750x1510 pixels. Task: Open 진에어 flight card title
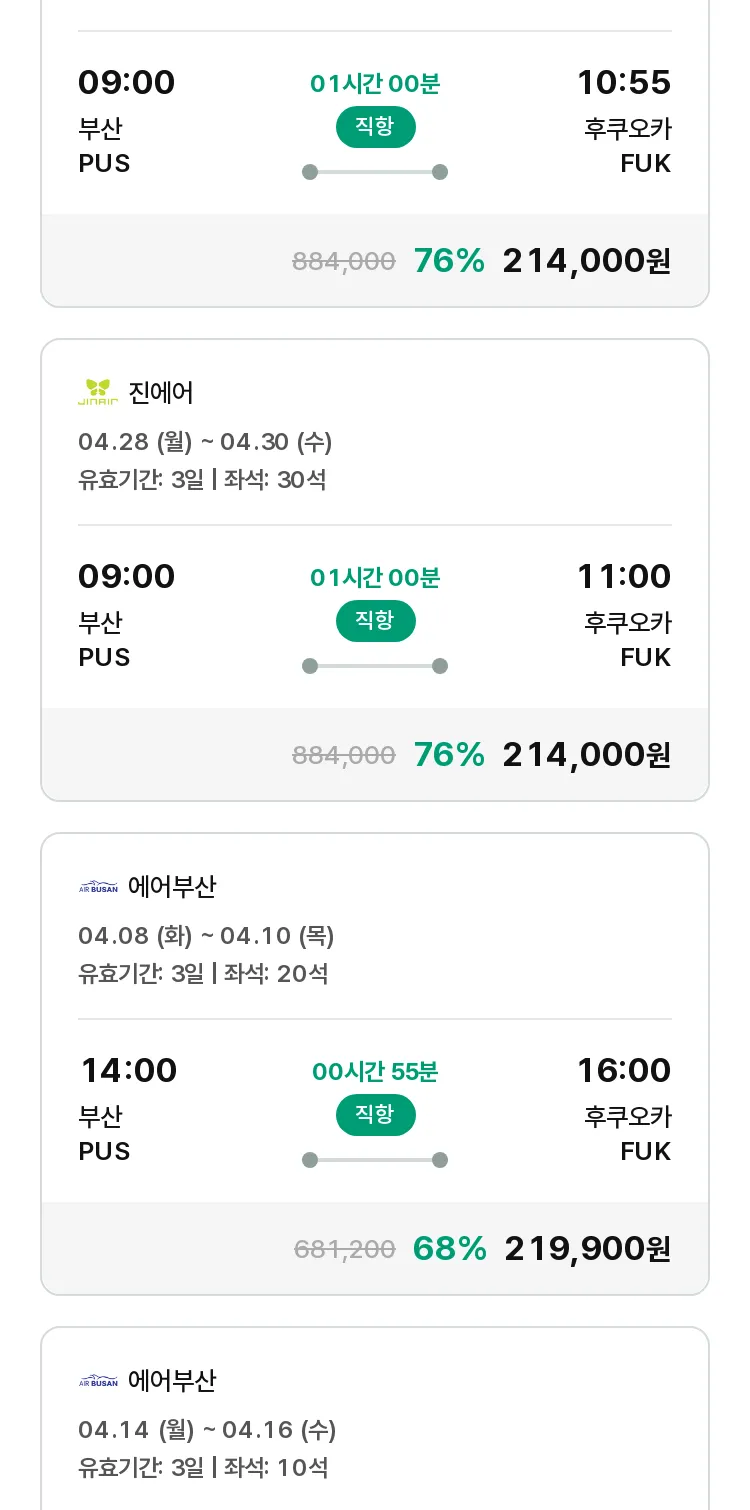(161, 393)
